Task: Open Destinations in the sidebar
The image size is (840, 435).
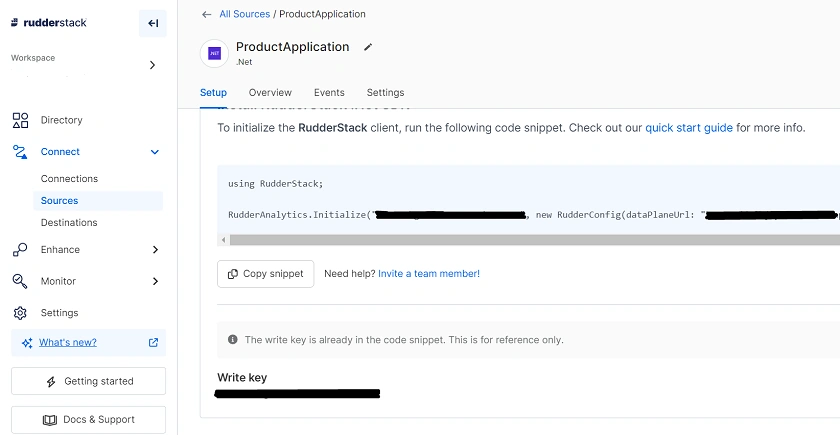Action: click(x=69, y=222)
